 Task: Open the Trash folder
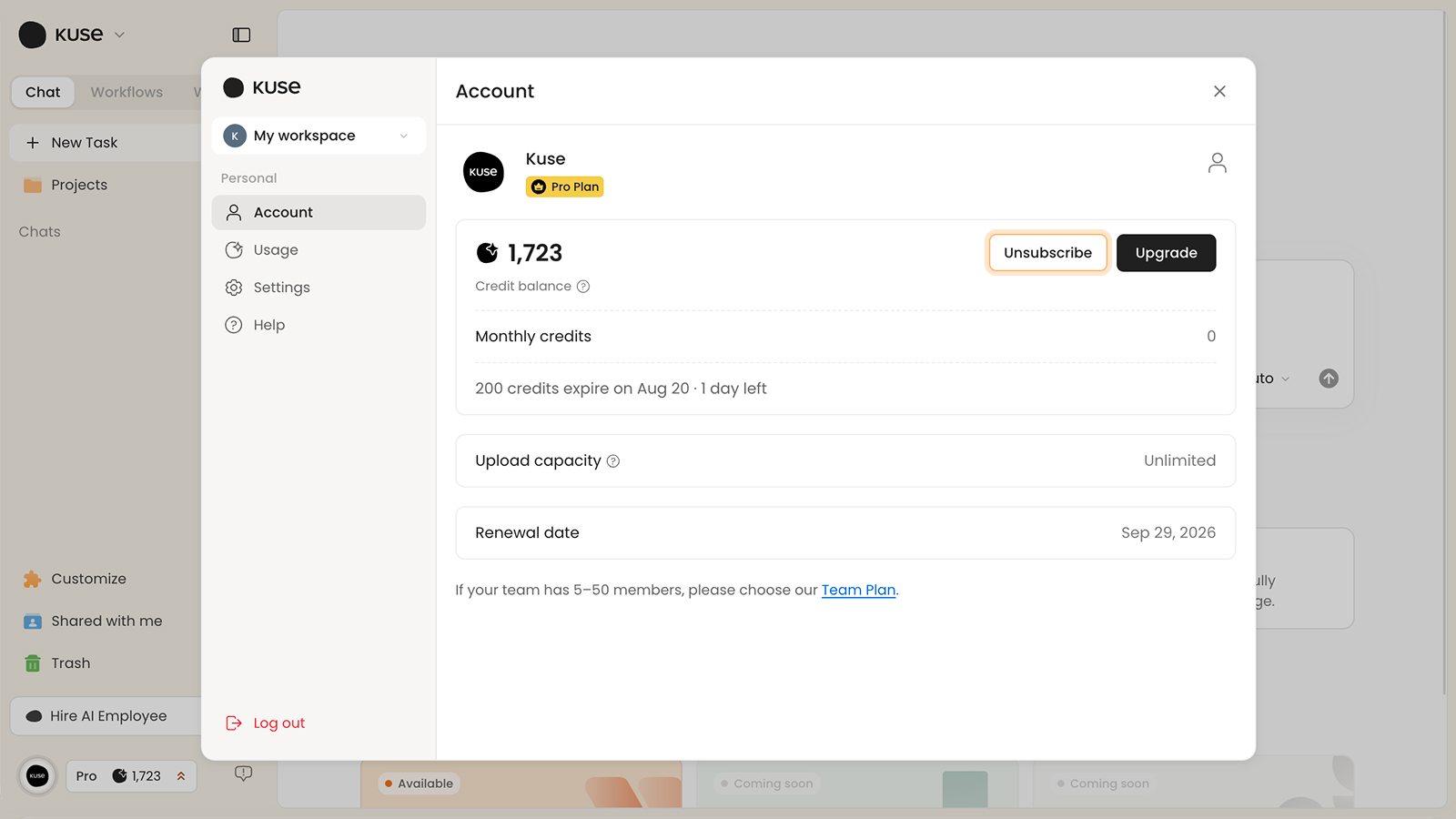[70, 663]
